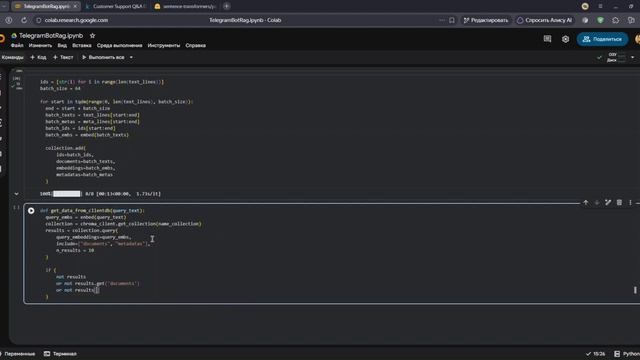This screenshot has width=640, height=360.
Task: Open the Вид menu
Action: [62, 46]
